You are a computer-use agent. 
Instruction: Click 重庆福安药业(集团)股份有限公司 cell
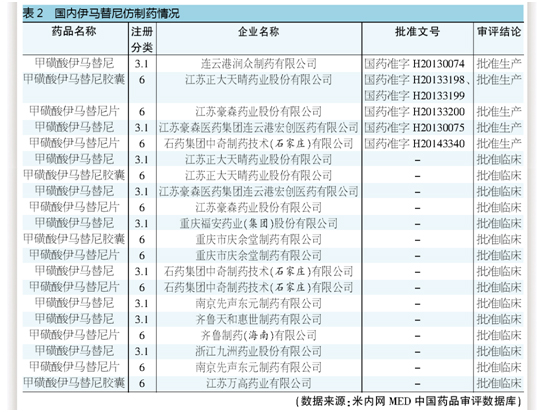(x=258, y=223)
